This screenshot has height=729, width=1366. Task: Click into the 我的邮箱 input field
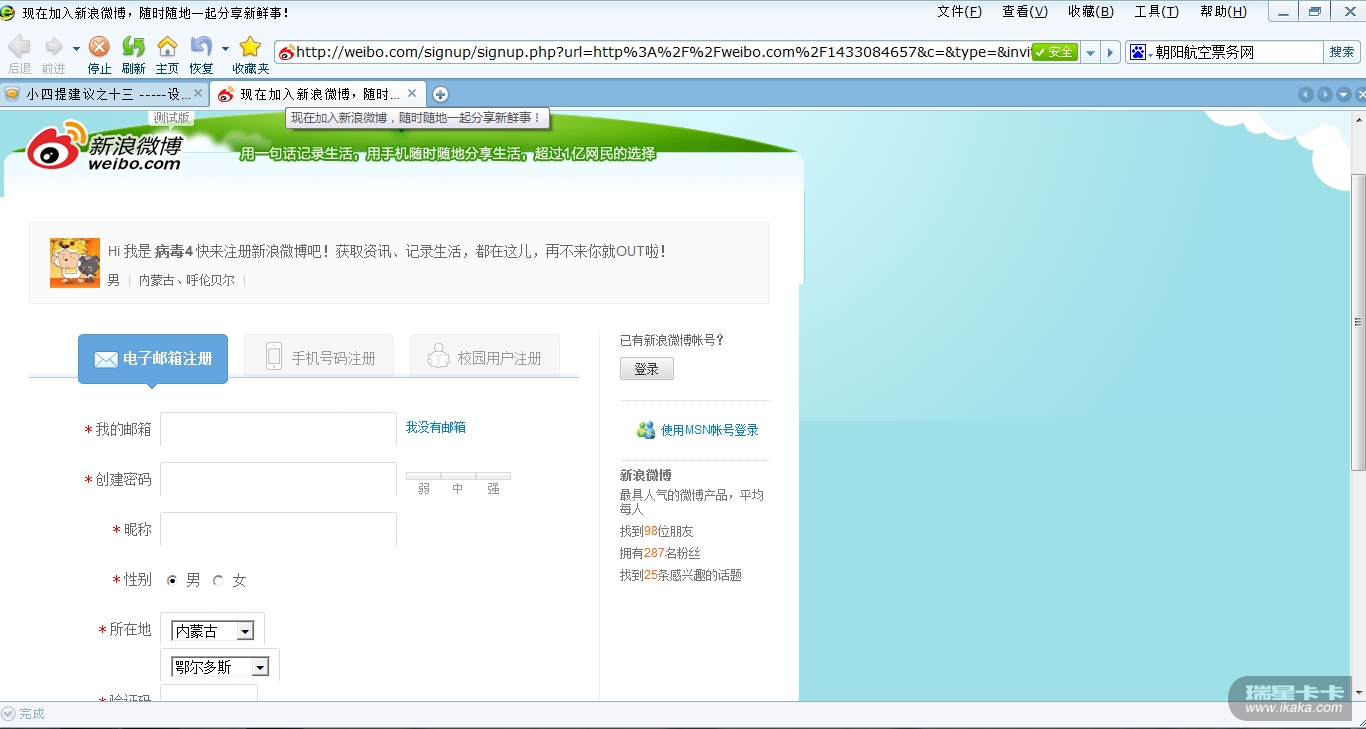click(x=279, y=429)
